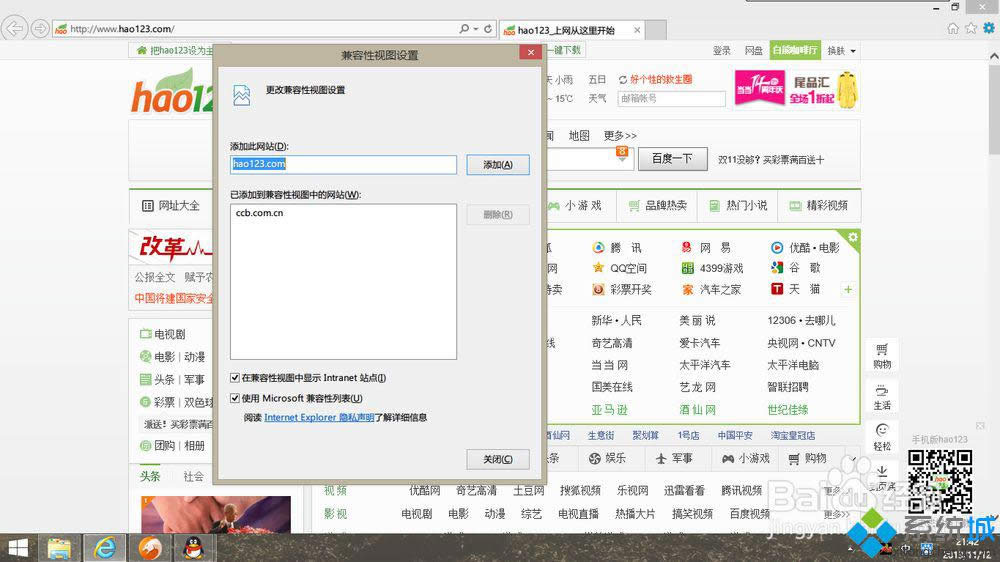Viewport: 1000px width, 562px height.
Task: Click the 网易 site icon
Action: (x=686, y=248)
